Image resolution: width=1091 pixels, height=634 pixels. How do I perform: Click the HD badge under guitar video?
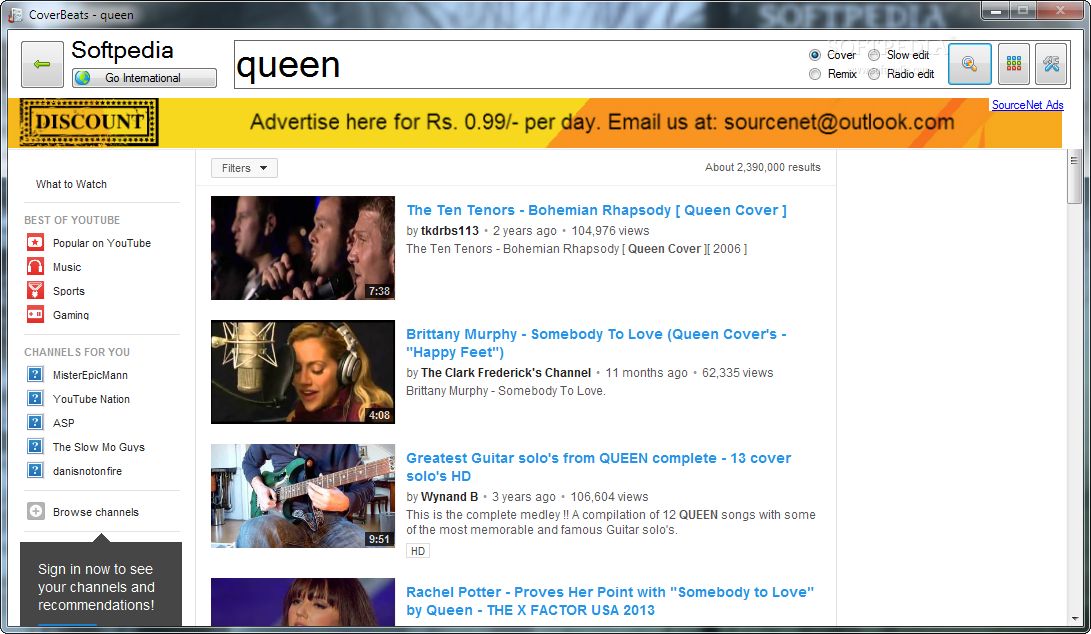417,551
